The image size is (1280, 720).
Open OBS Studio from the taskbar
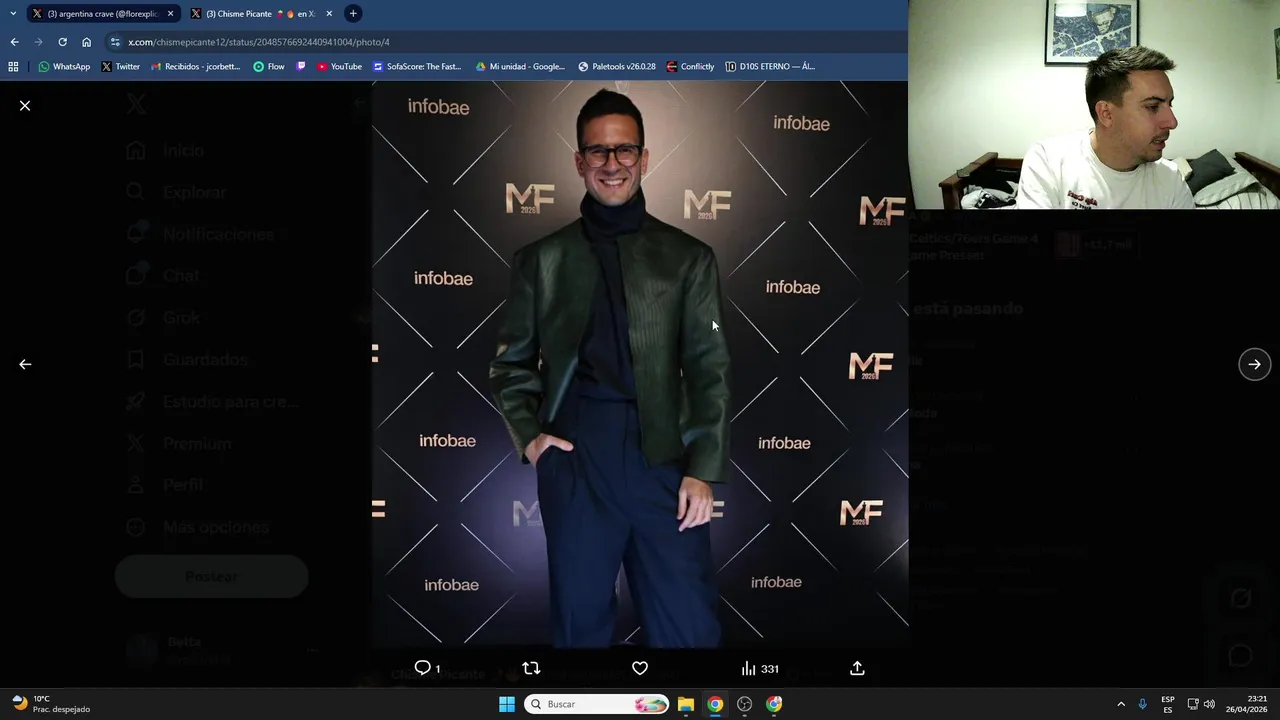tap(744, 704)
